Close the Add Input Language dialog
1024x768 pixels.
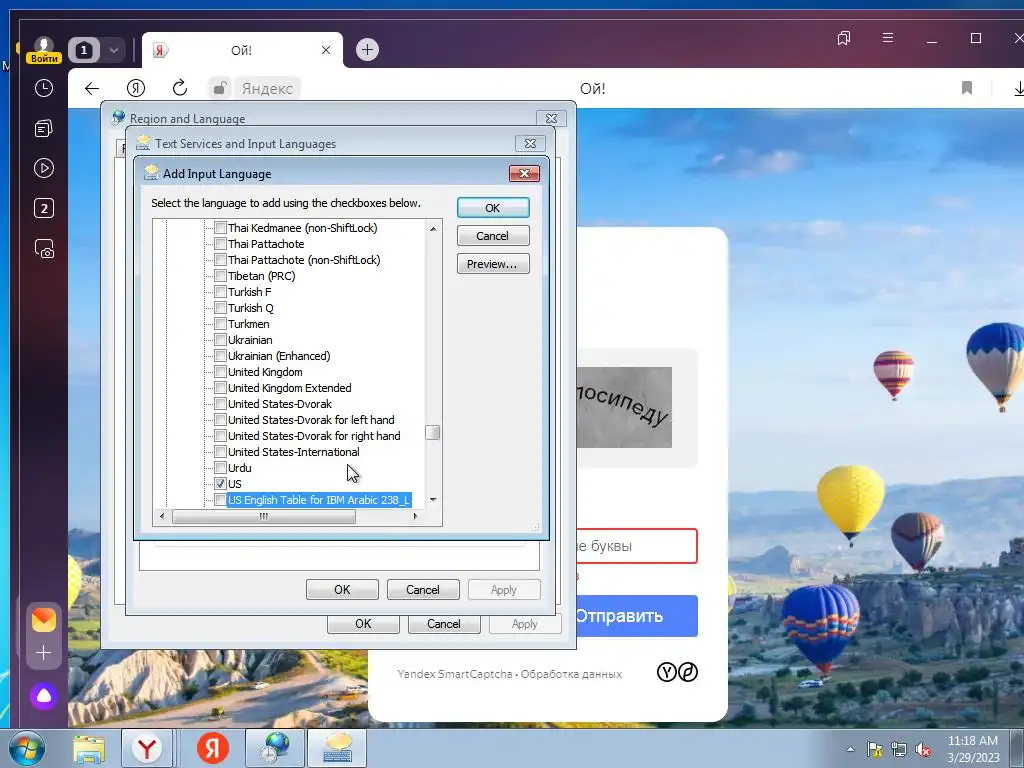coord(524,173)
